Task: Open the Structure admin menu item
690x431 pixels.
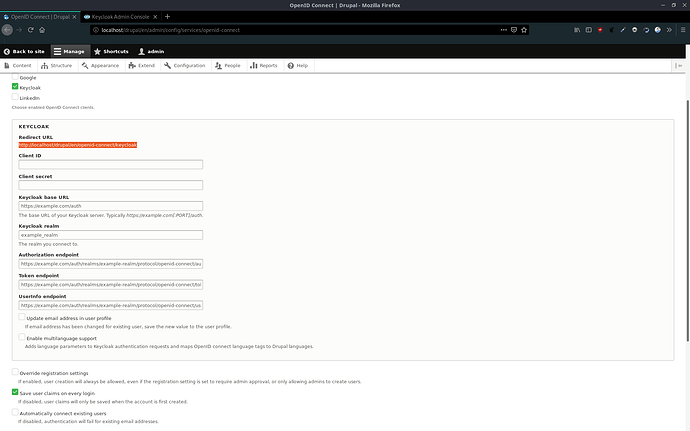Action: (x=56, y=66)
